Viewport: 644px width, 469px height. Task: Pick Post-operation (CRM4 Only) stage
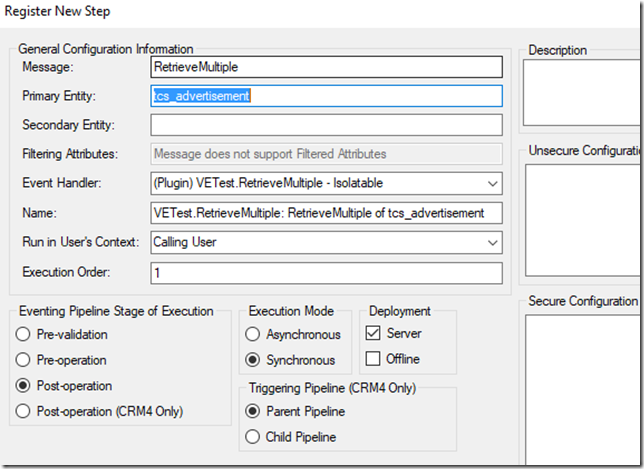(x=24, y=412)
